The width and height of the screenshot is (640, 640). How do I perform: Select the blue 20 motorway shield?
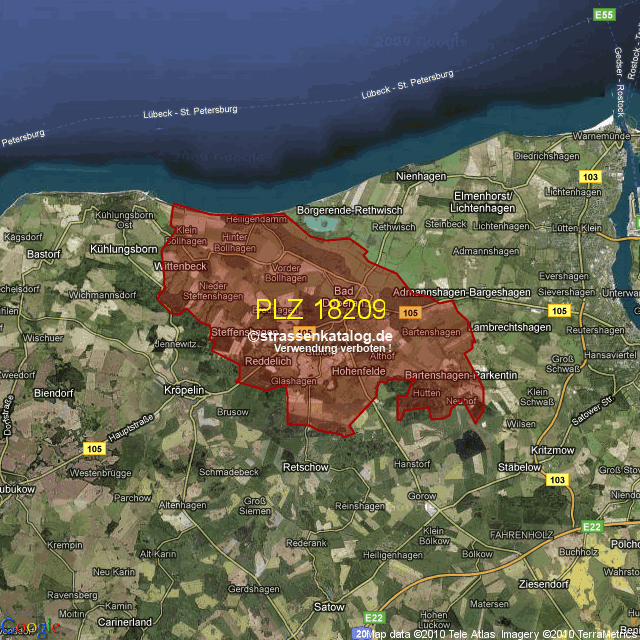coord(361,633)
